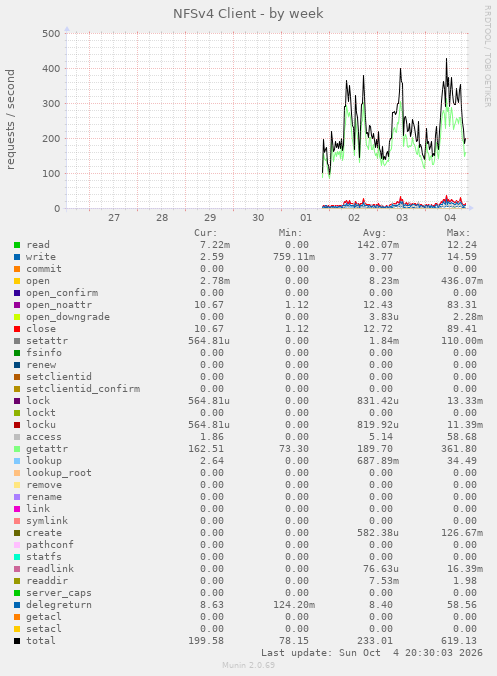Click the setattr current value 564.81u
The height and width of the screenshot is (676, 497).
(x=209, y=341)
